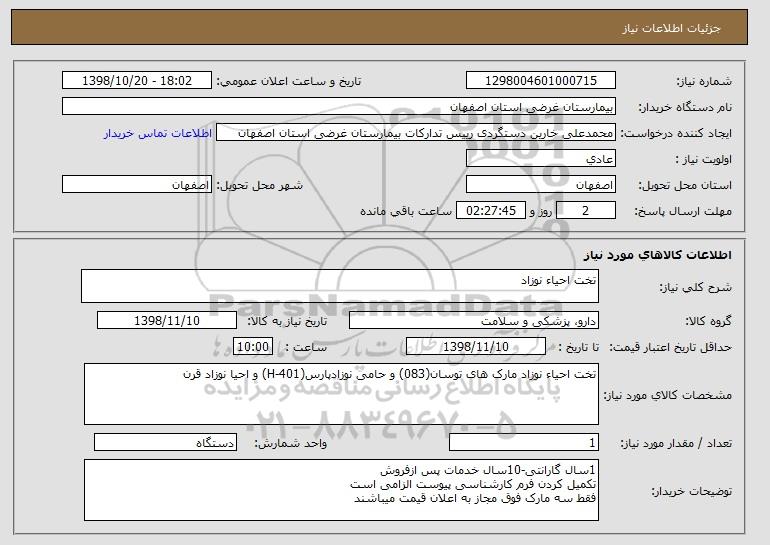Click the buyer notes text area

(x=341, y=490)
